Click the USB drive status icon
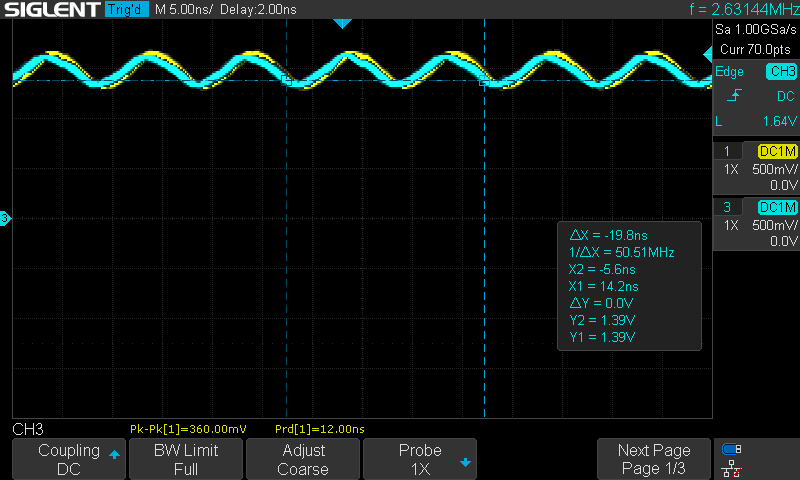The width and height of the screenshot is (800, 480). [x=732, y=449]
